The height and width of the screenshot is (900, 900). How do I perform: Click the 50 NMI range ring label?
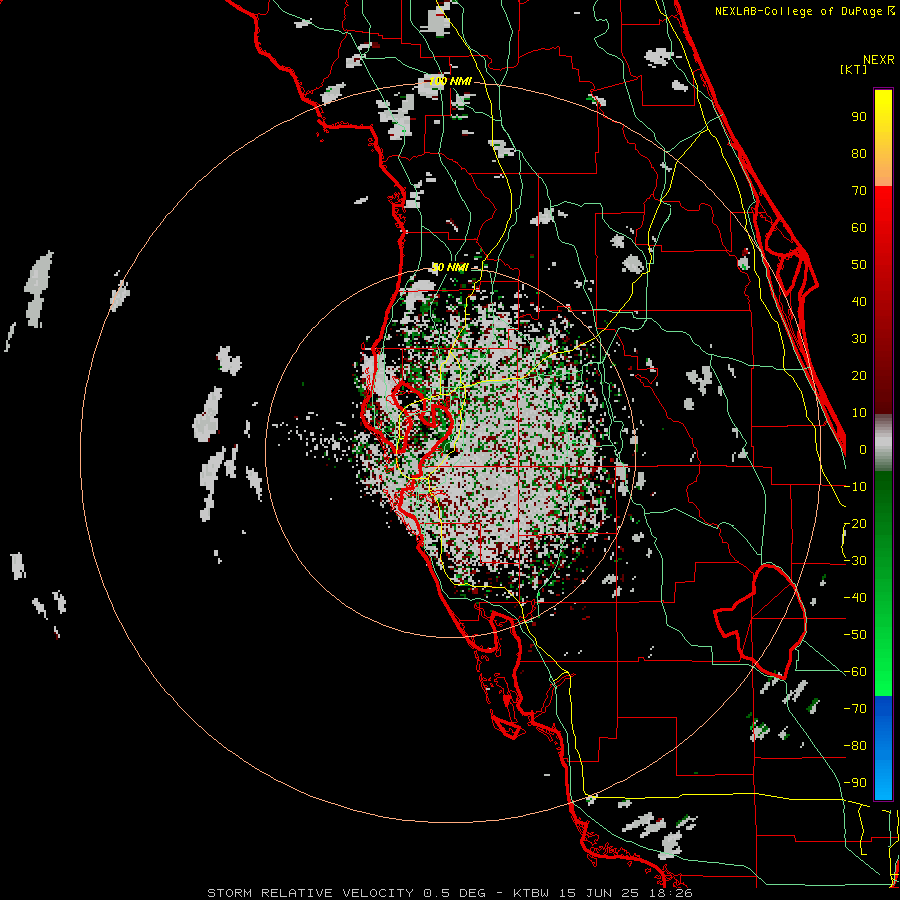coord(450,267)
